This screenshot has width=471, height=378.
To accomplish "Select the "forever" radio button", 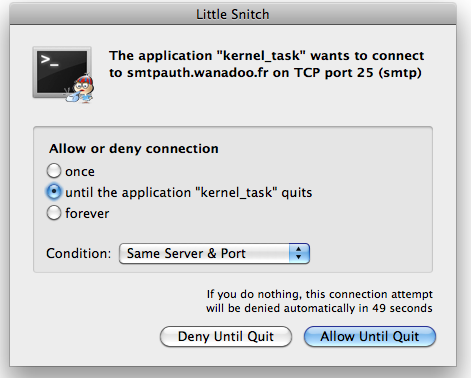I will 54,213.
